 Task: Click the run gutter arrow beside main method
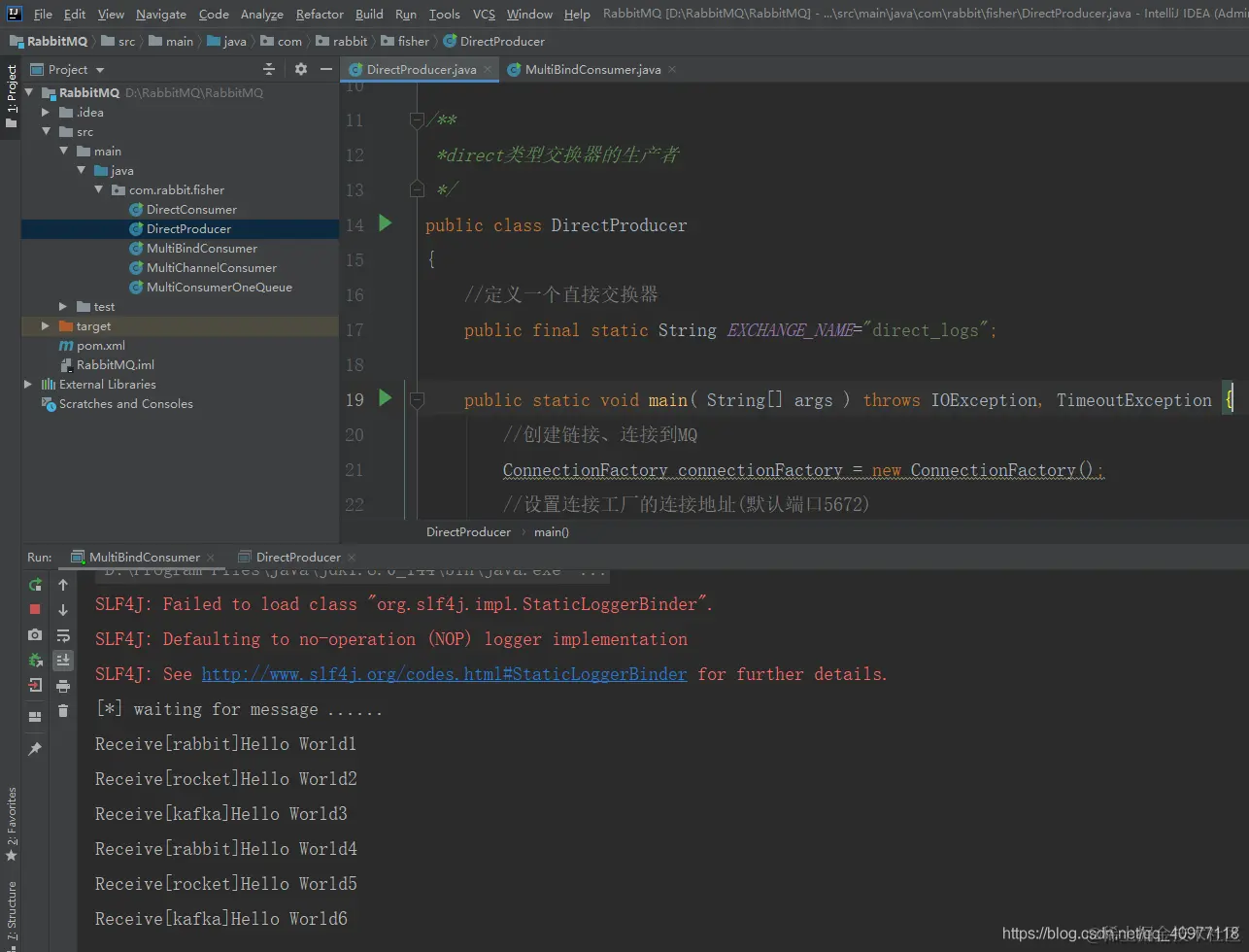[386, 398]
